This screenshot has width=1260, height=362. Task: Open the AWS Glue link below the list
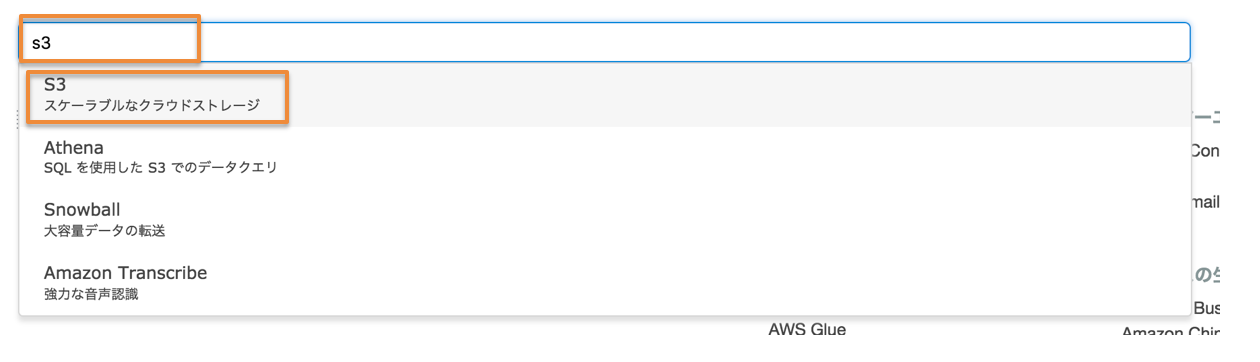tap(807, 329)
